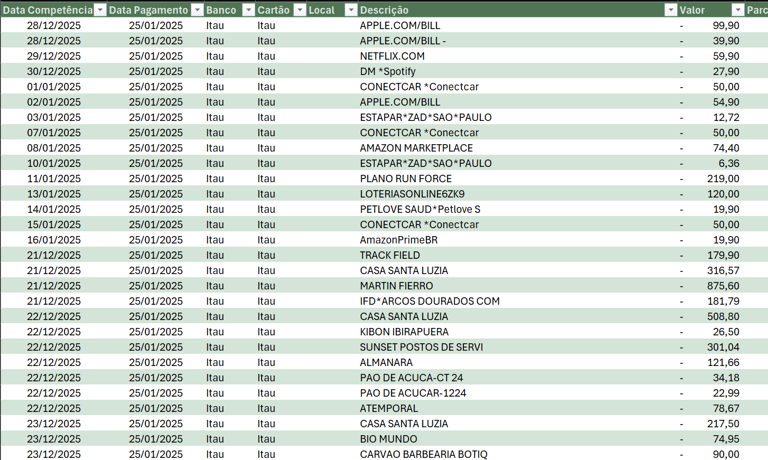The height and width of the screenshot is (460, 768).
Task: Select the Valor header cell
Action: coord(711,10)
